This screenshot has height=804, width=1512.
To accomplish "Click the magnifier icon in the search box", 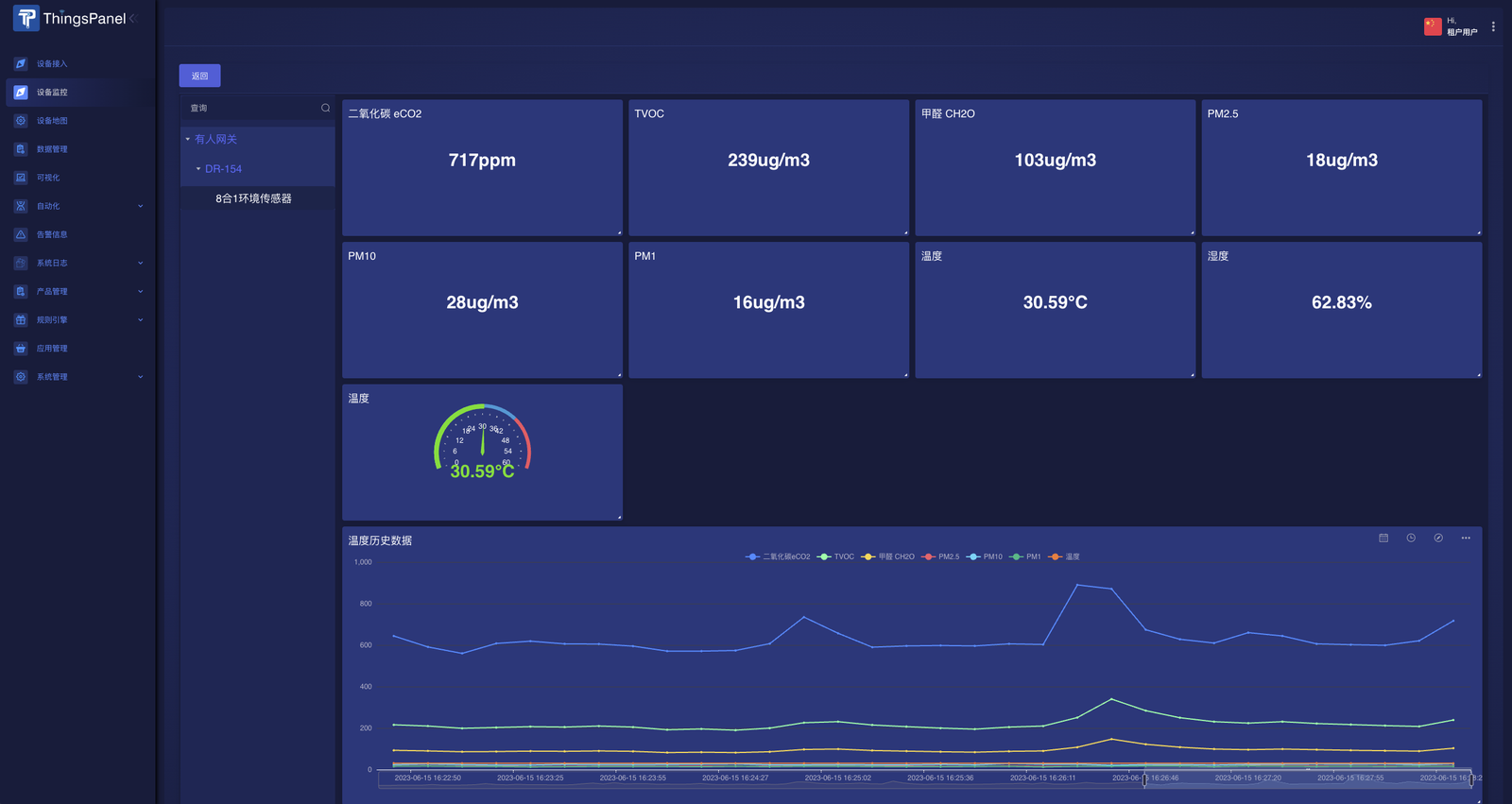I will 325,108.
